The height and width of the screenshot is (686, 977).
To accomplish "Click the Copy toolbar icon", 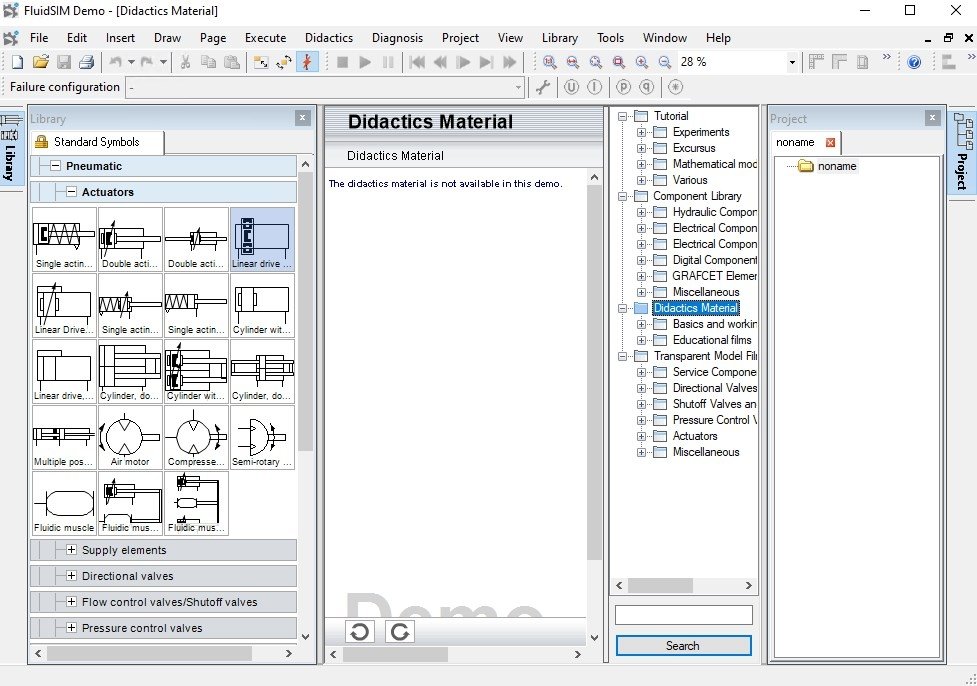I will (208, 62).
